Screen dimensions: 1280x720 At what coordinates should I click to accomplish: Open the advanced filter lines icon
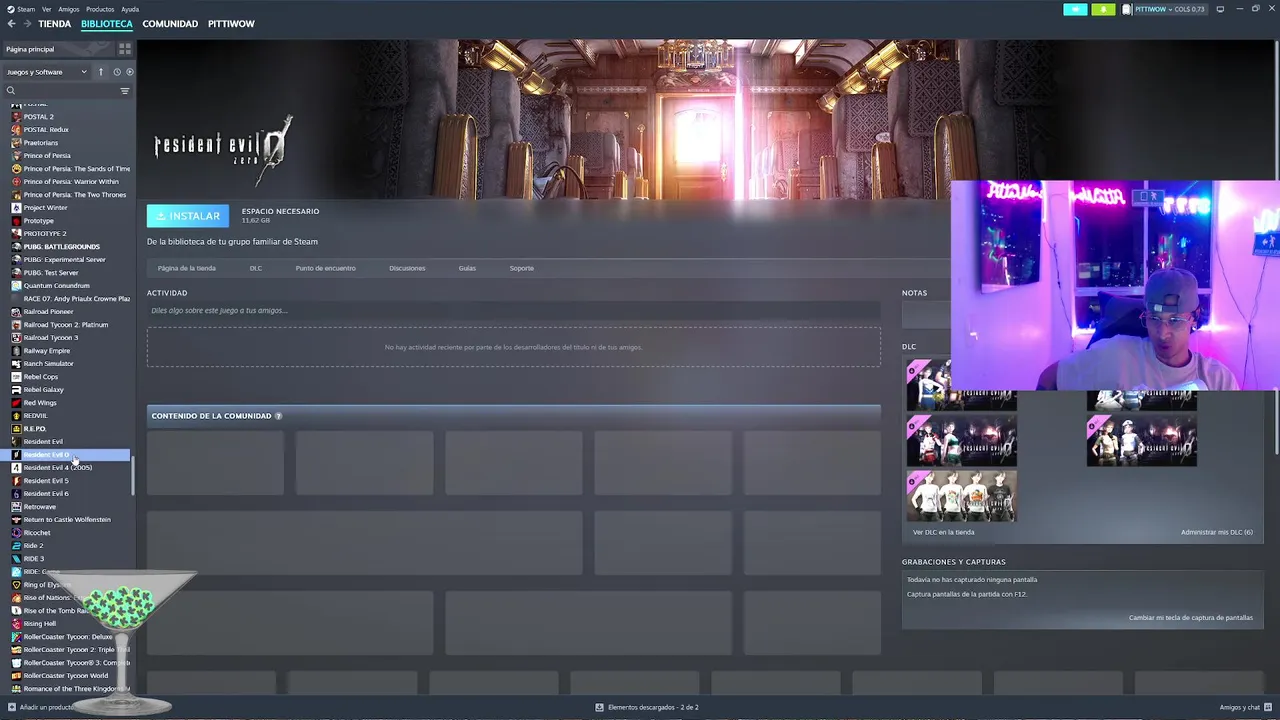(x=125, y=91)
